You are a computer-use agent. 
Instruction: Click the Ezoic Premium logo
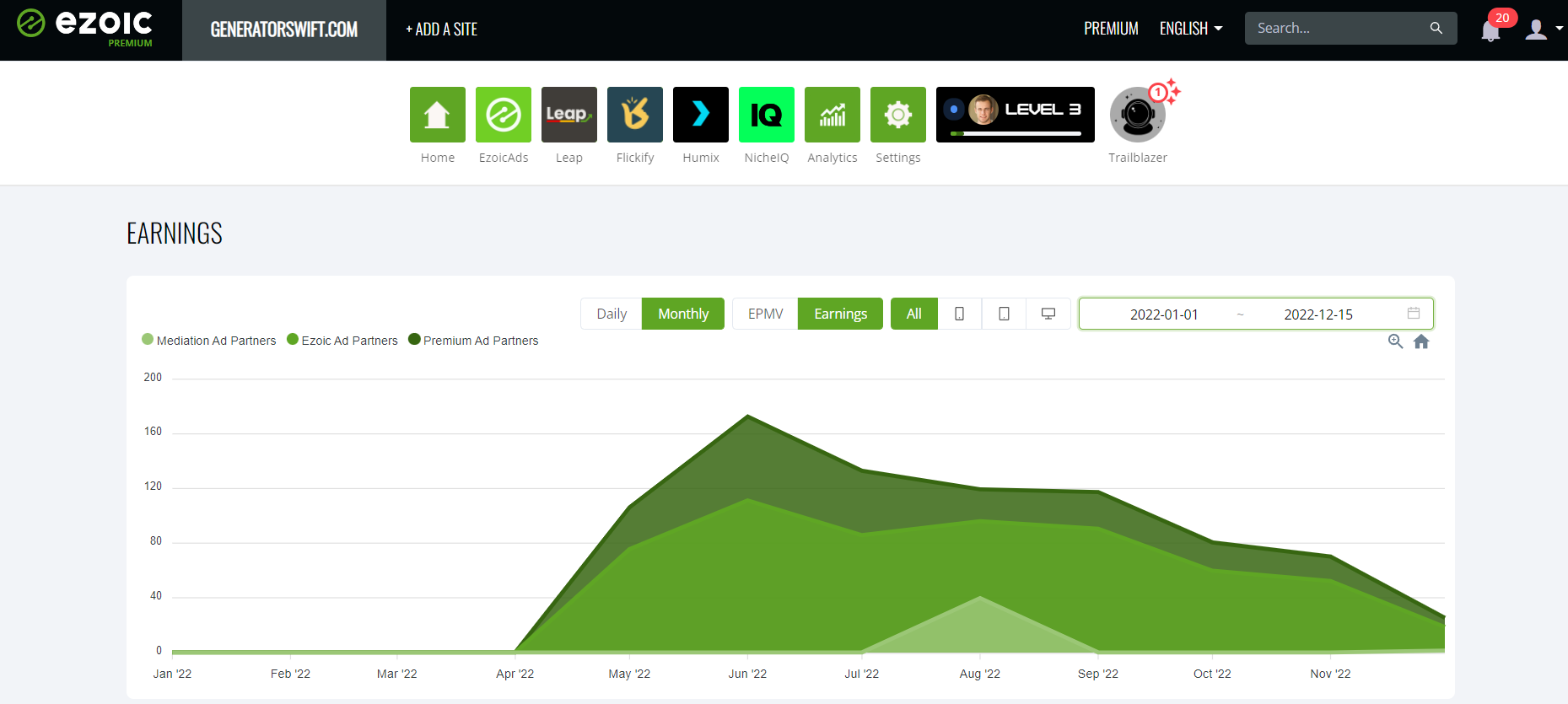(84, 29)
